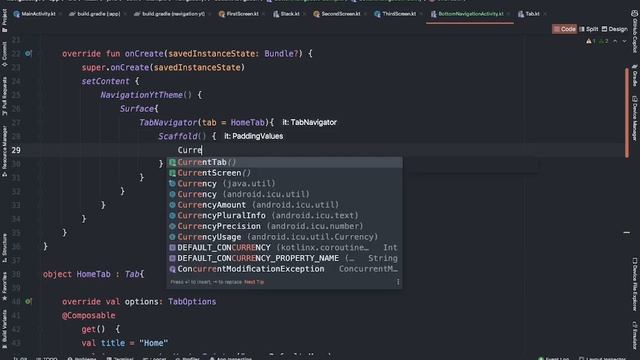Click the Next Tip link
640x360 pixels.
point(254,282)
